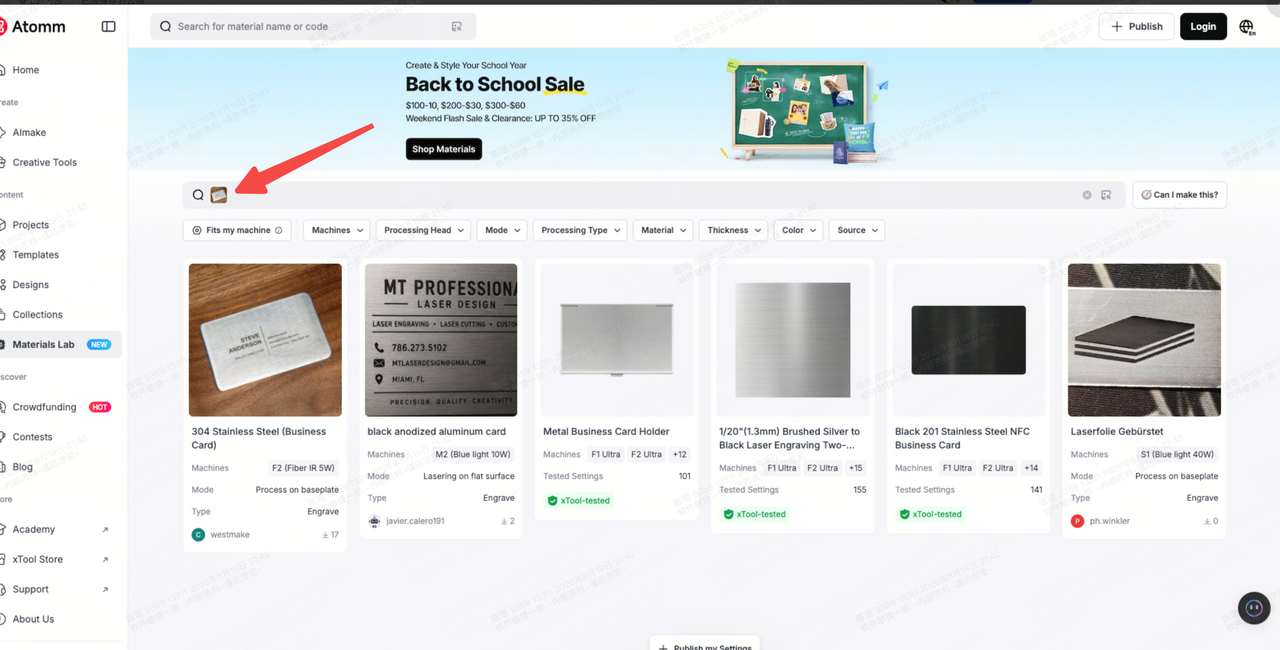This screenshot has width=1280, height=650.
Task: Expand the Mode filter dropdown
Action: [502, 230]
